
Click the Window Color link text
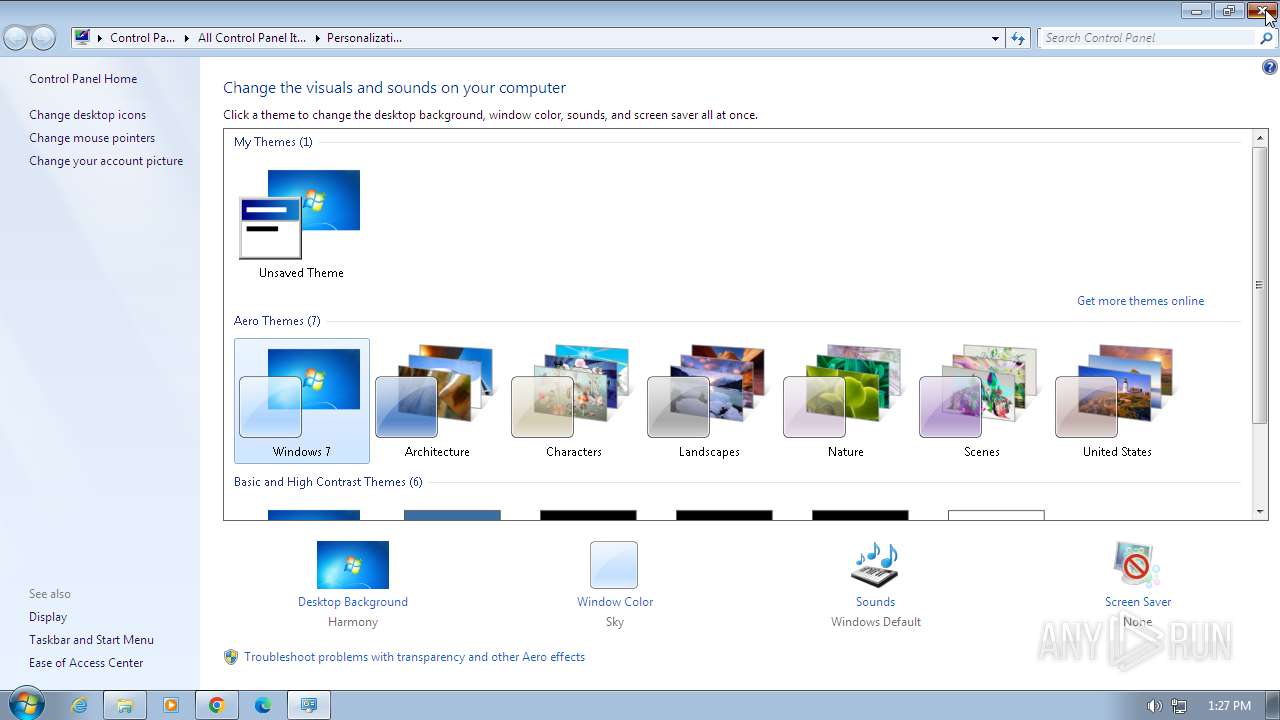pyautogui.click(x=615, y=602)
